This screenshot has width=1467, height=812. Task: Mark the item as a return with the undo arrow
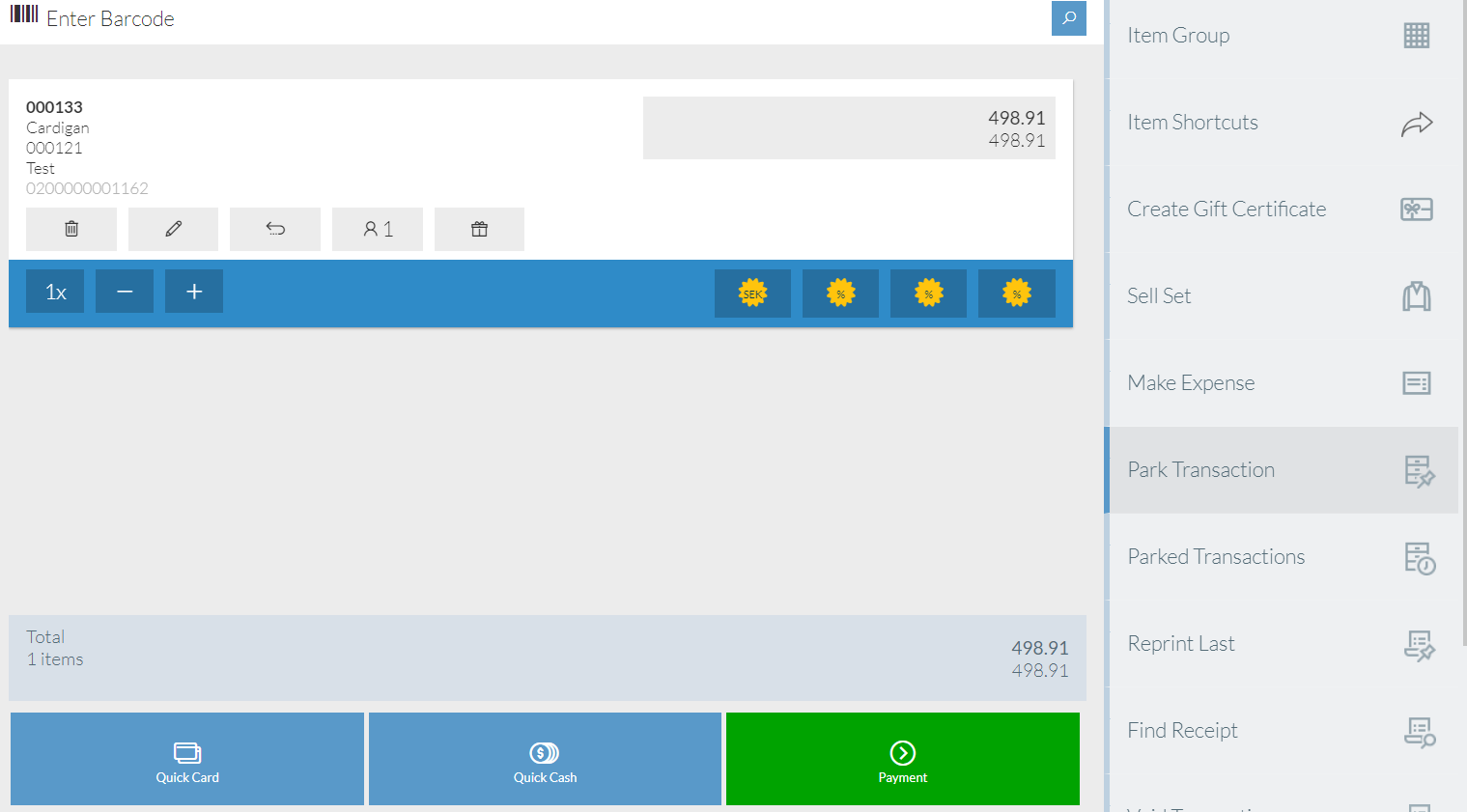tap(275, 229)
